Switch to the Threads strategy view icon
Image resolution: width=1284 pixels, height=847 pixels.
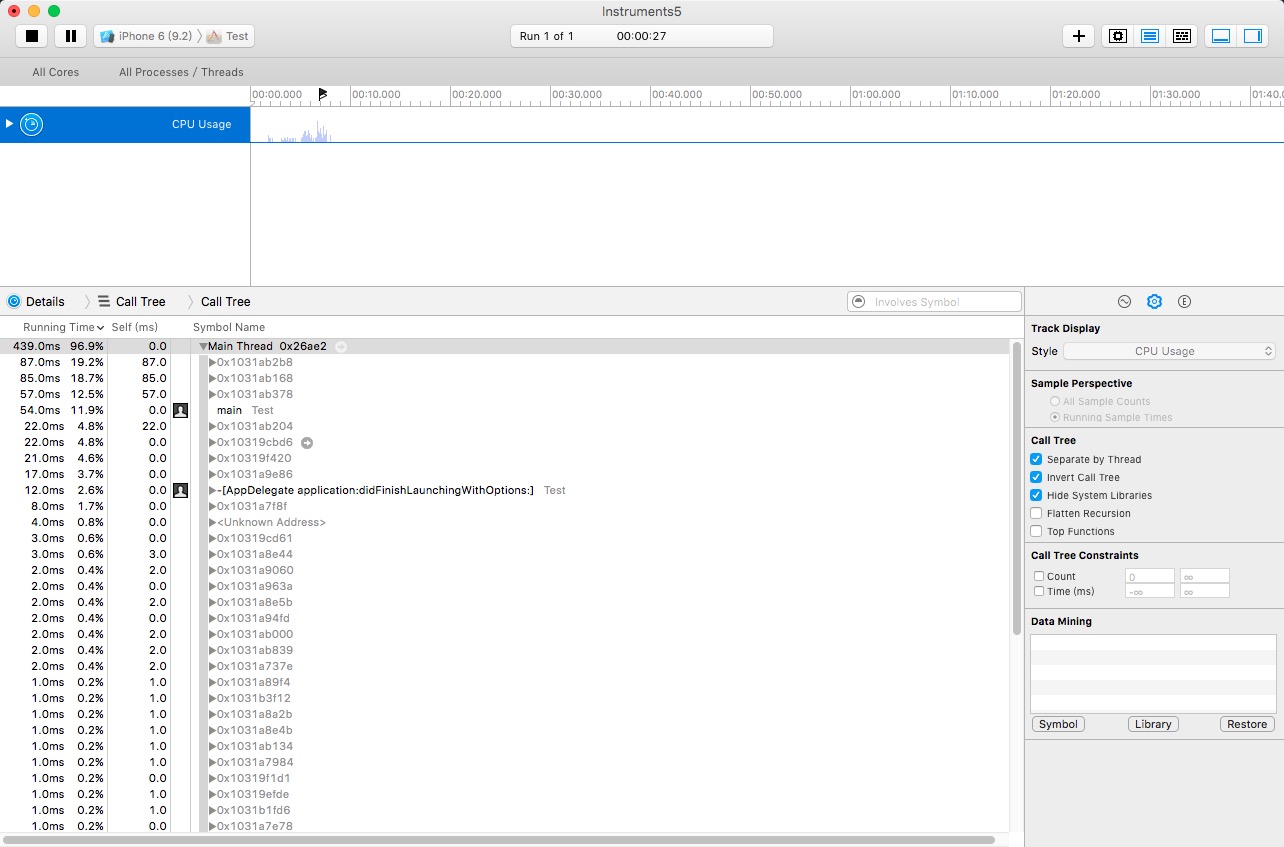[1182, 36]
